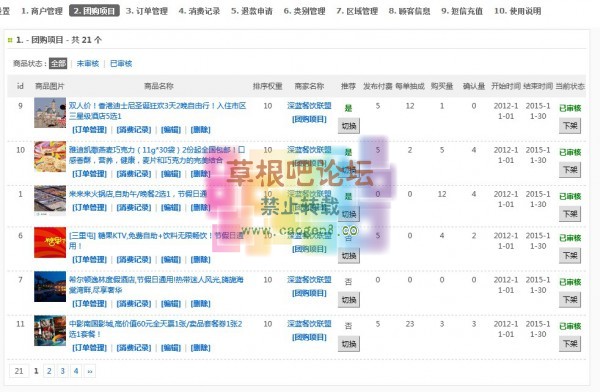Click [编辑] for id 9 row
Viewport: 600px width, 392px height.
point(171,130)
